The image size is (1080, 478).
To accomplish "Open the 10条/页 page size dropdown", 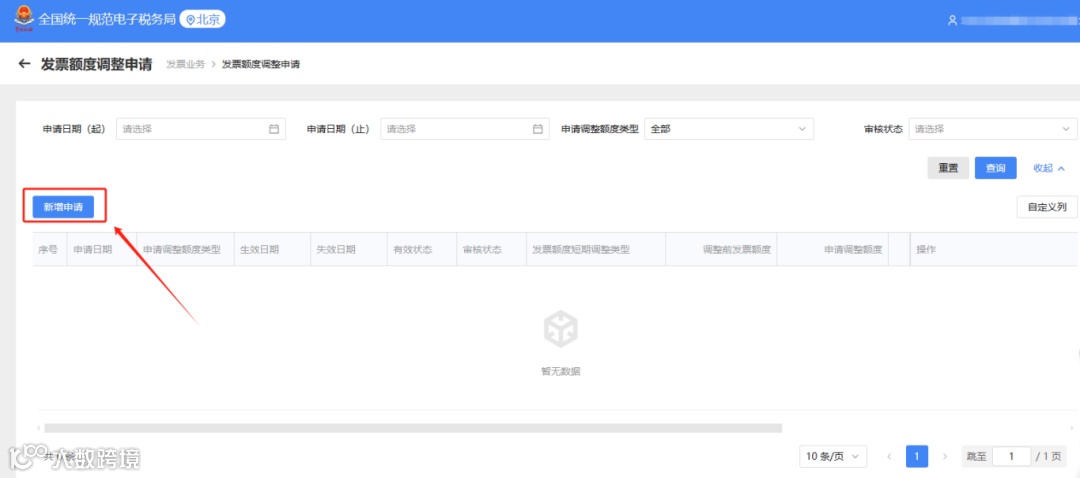I will (833, 456).
